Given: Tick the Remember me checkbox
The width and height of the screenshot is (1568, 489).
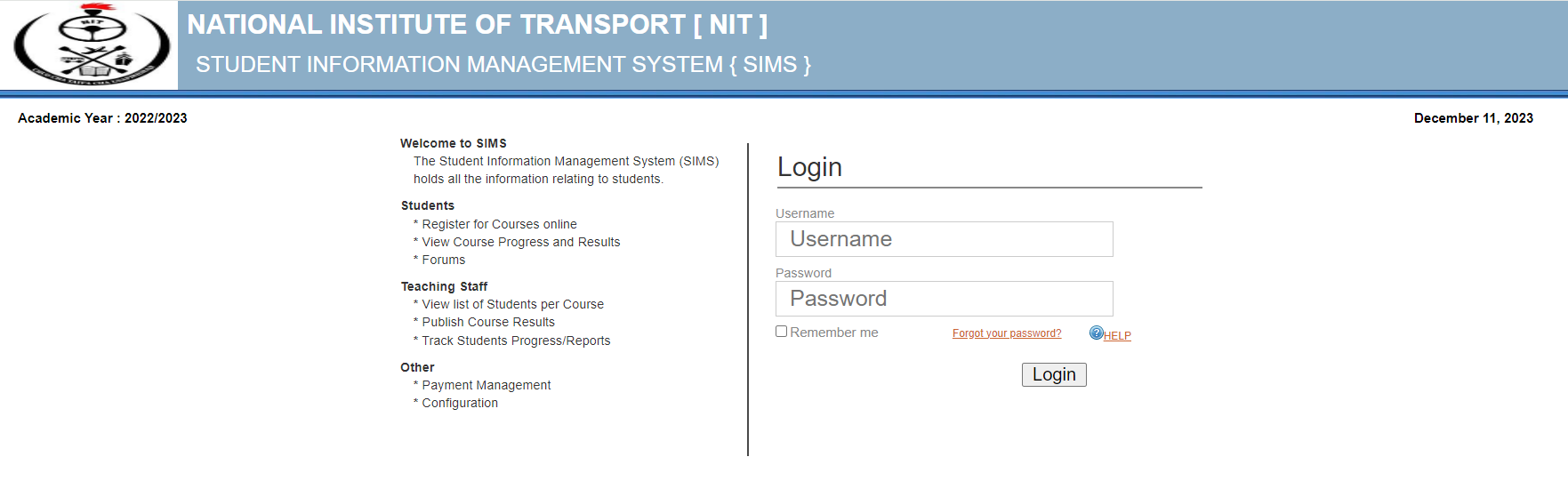Looking at the screenshot, I should [x=781, y=331].
